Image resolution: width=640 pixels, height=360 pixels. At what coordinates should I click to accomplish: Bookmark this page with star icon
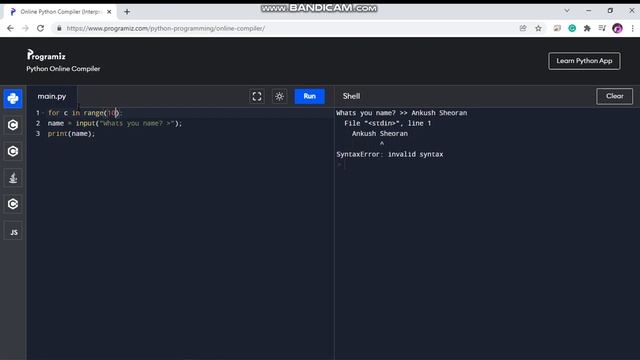point(538,28)
